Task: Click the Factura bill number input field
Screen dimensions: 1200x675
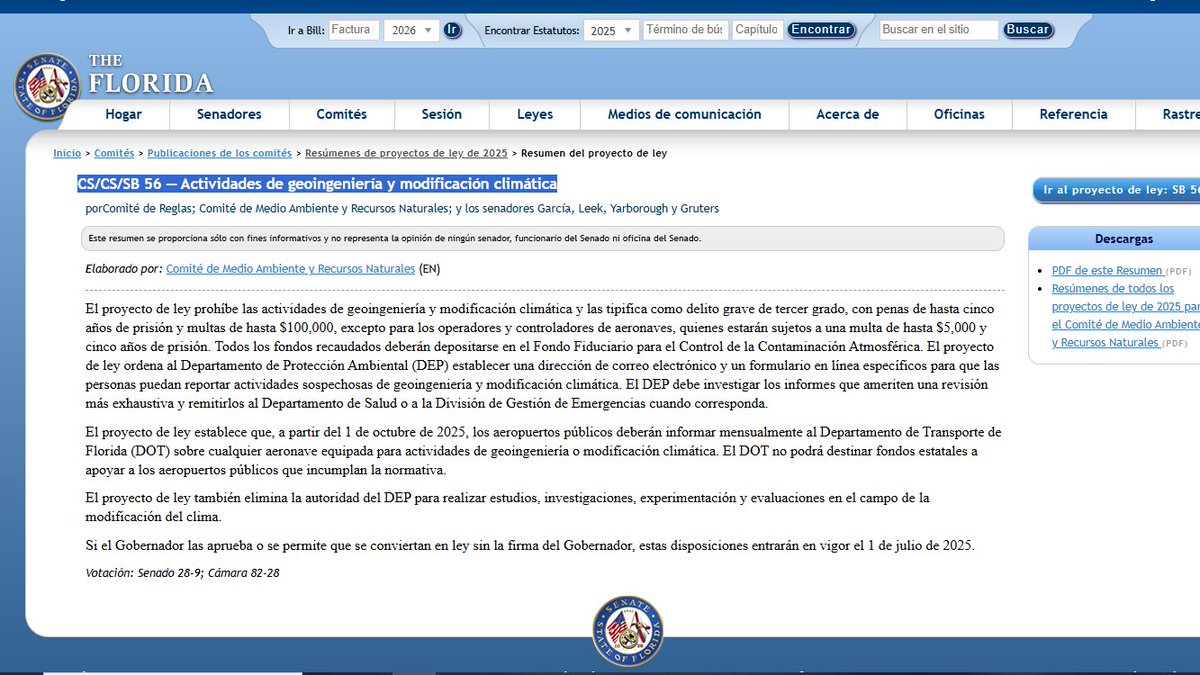Action: (354, 30)
